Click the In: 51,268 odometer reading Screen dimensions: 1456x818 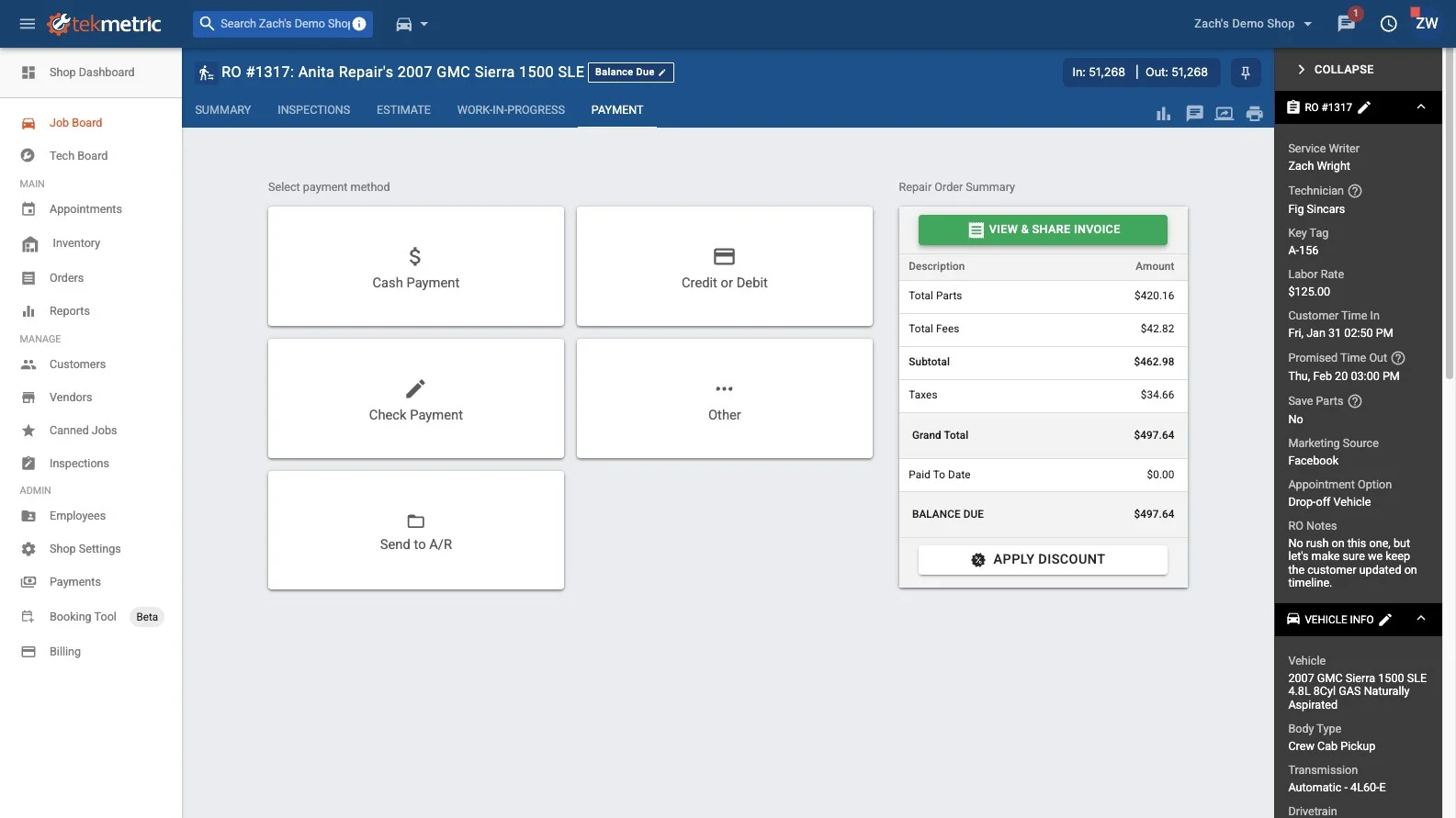pyautogui.click(x=1099, y=73)
